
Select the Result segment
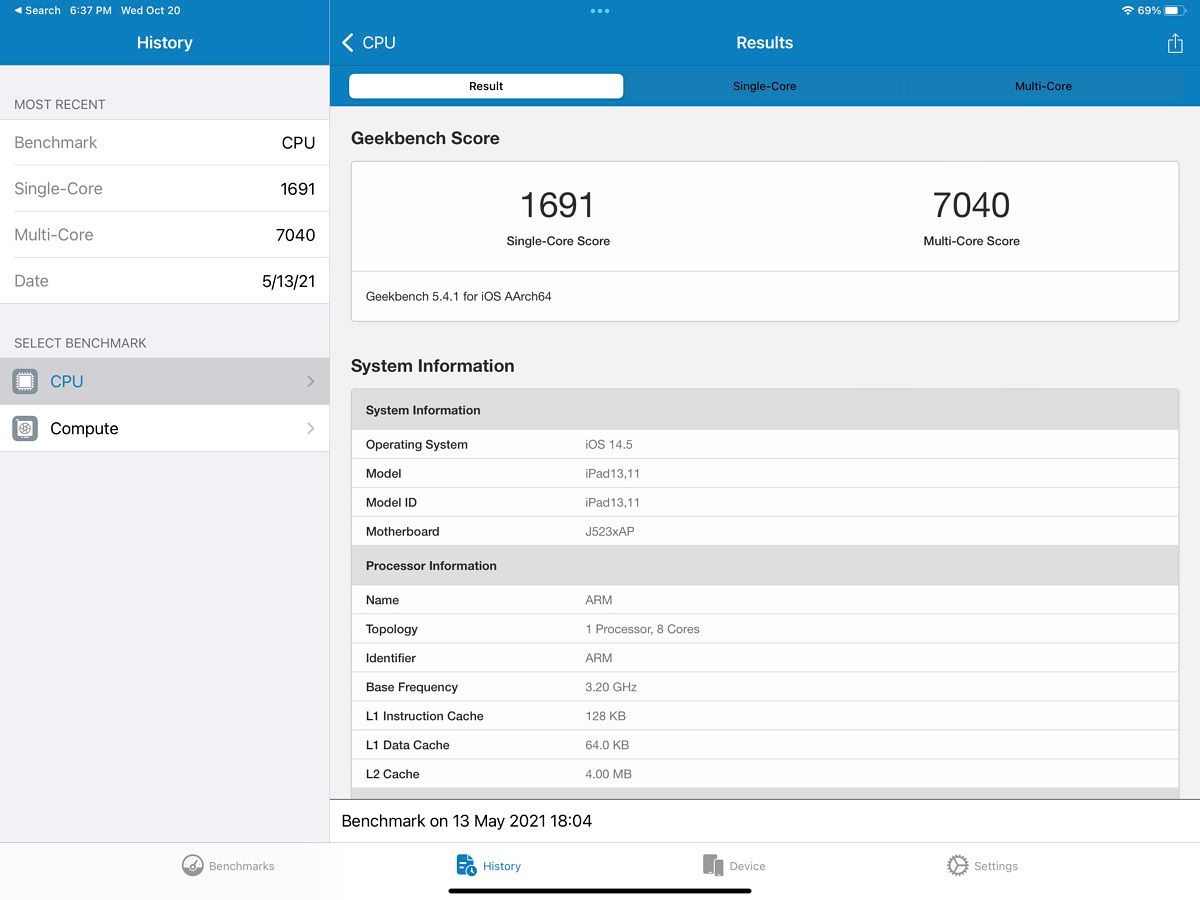click(x=486, y=86)
